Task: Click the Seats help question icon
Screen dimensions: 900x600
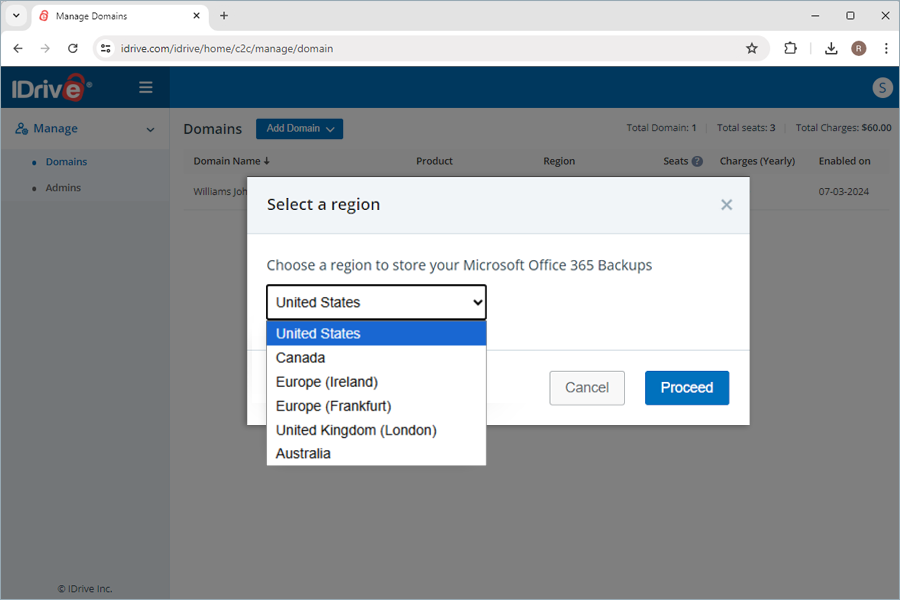Action: pyautogui.click(x=697, y=161)
